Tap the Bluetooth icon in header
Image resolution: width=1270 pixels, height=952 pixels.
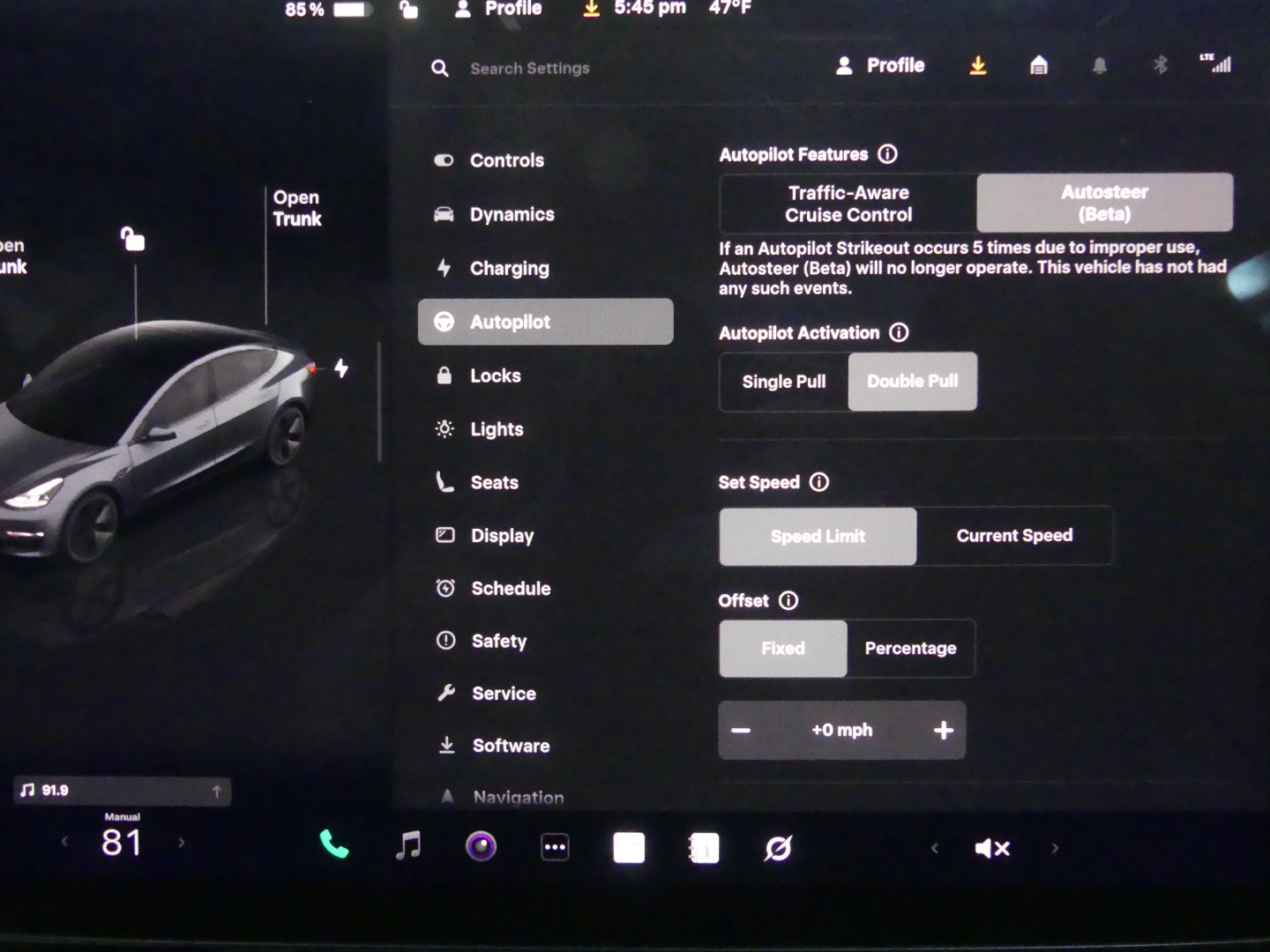coord(1160,65)
